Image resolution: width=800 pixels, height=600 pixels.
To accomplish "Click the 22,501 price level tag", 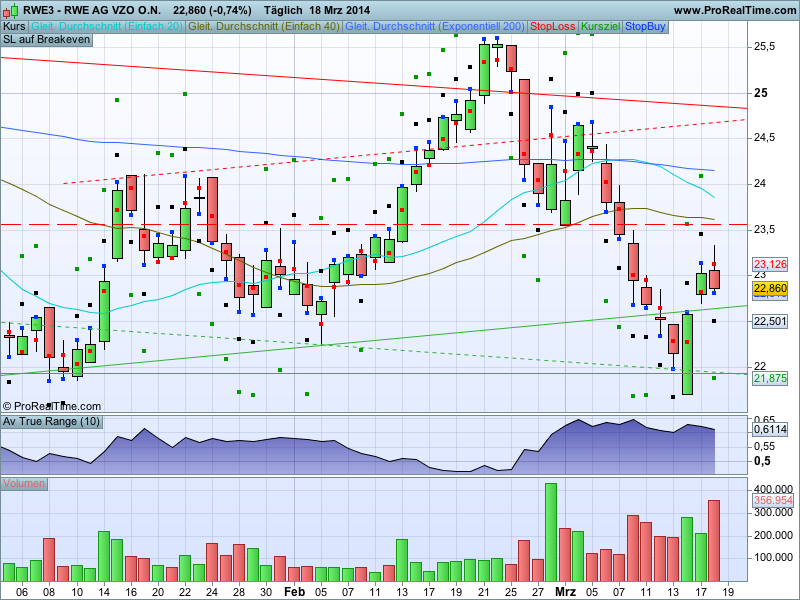I will point(770,321).
